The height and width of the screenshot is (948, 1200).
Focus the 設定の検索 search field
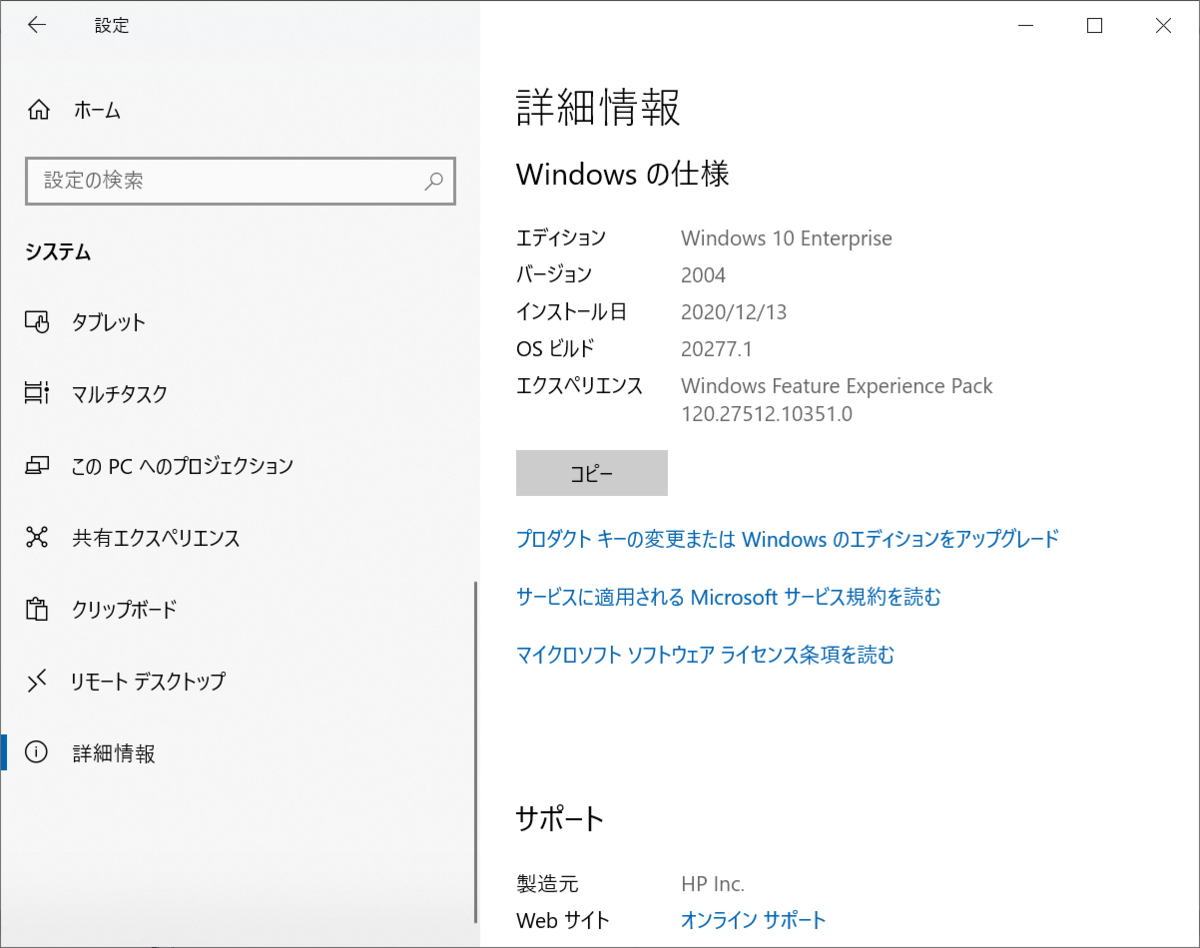(x=240, y=181)
